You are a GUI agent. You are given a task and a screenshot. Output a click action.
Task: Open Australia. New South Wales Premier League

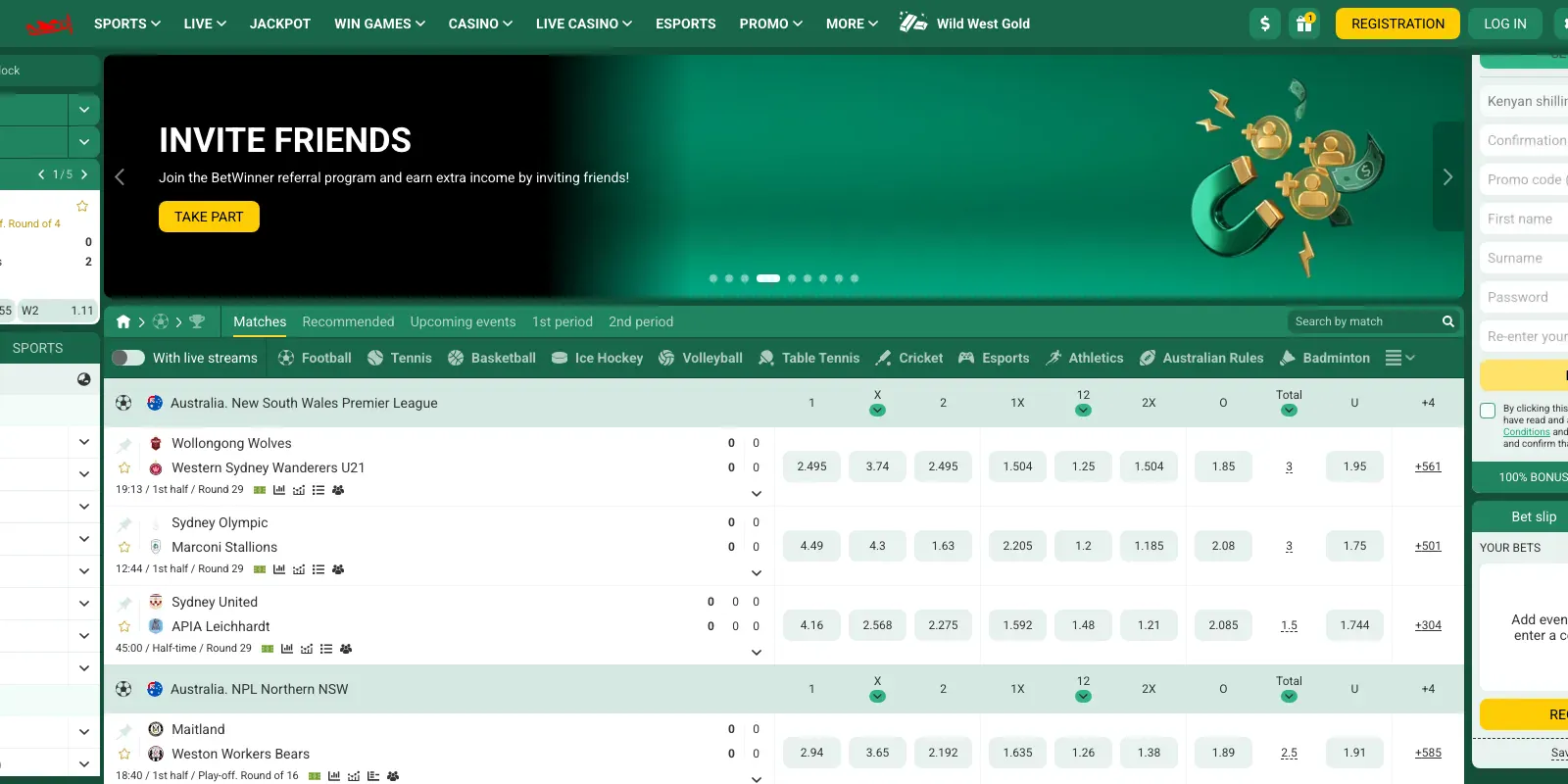(x=304, y=403)
